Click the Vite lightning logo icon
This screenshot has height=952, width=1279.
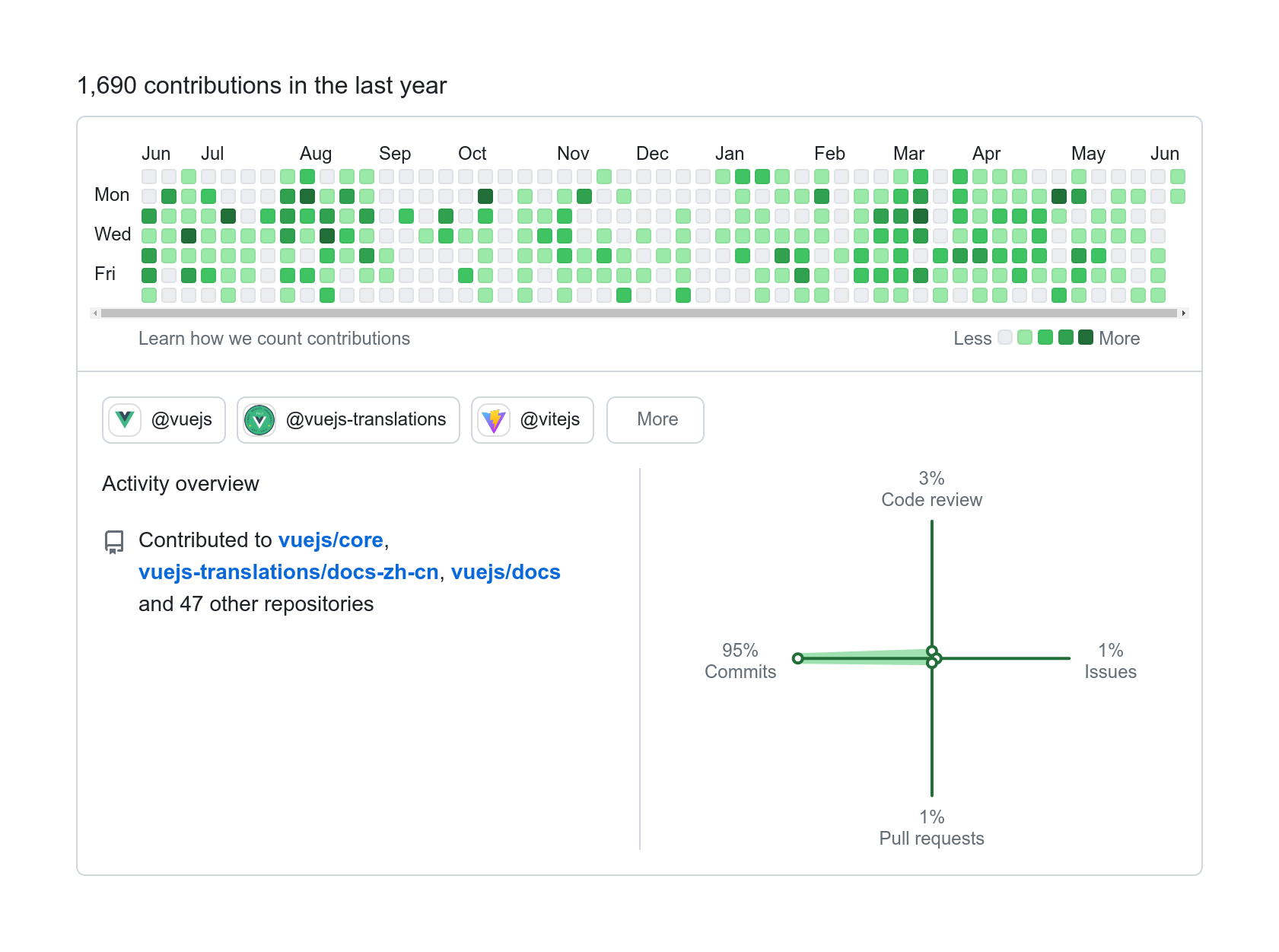click(494, 419)
